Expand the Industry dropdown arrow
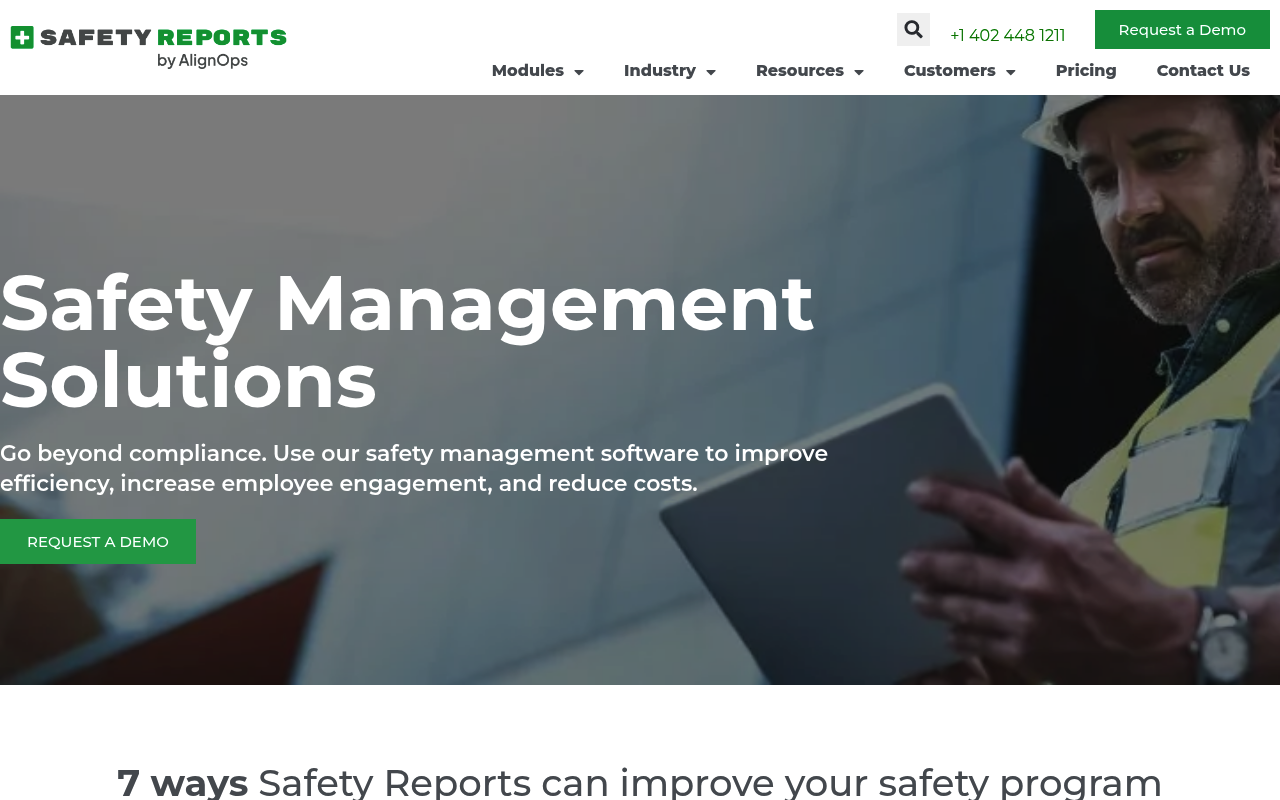The width and height of the screenshot is (1280, 800). pos(710,72)
